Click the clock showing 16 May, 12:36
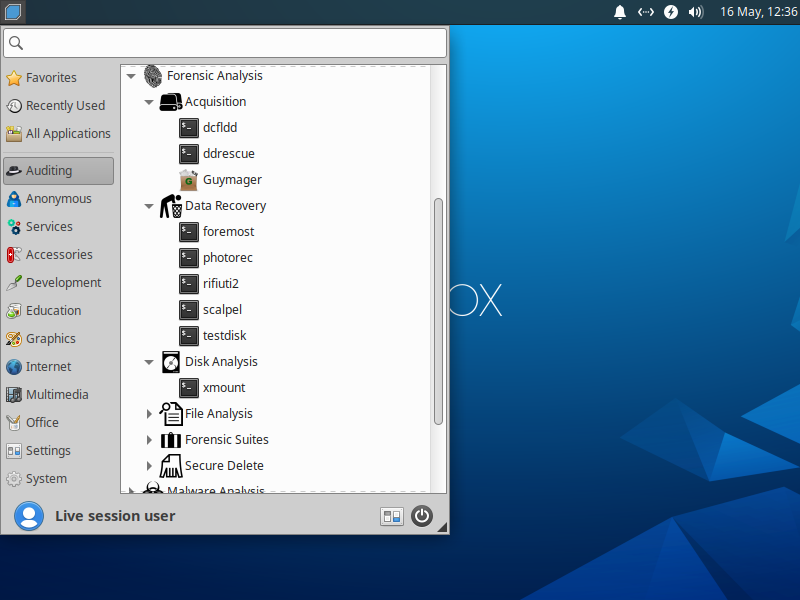Image resolution: width=800 pixels, height=600 pixels. coord(758,12)
